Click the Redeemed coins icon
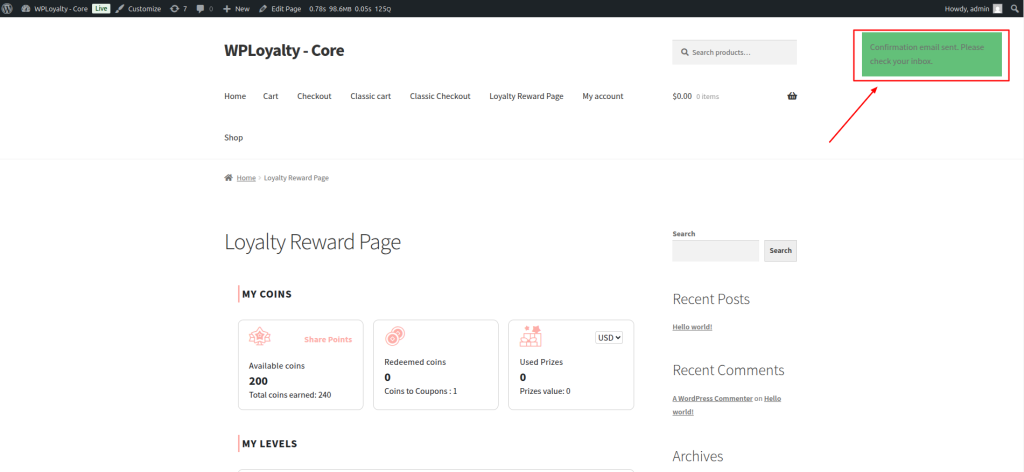1024x472 pixels. point(395,337)
